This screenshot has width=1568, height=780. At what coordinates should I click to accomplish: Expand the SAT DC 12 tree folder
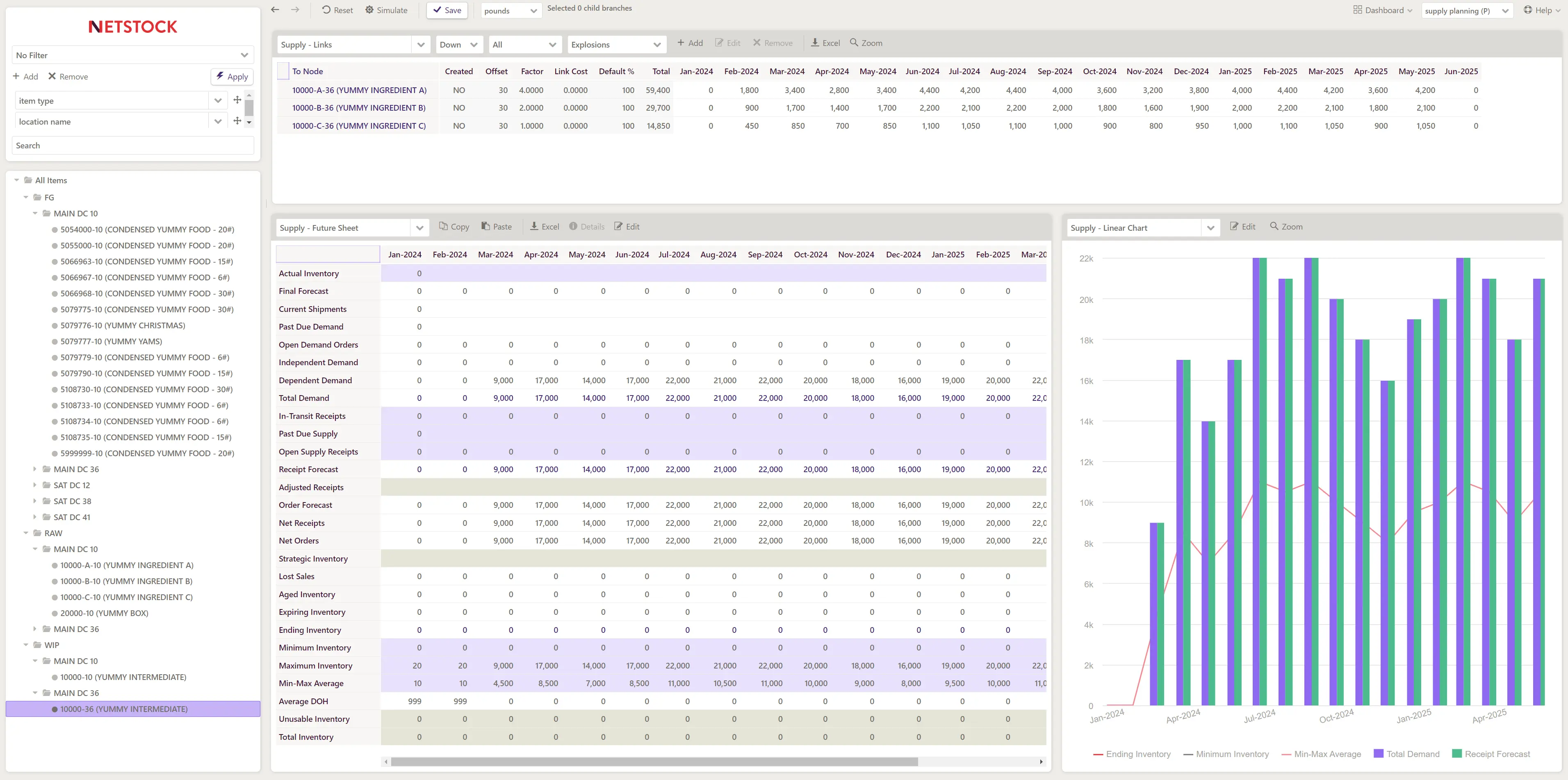click(35, 485)
